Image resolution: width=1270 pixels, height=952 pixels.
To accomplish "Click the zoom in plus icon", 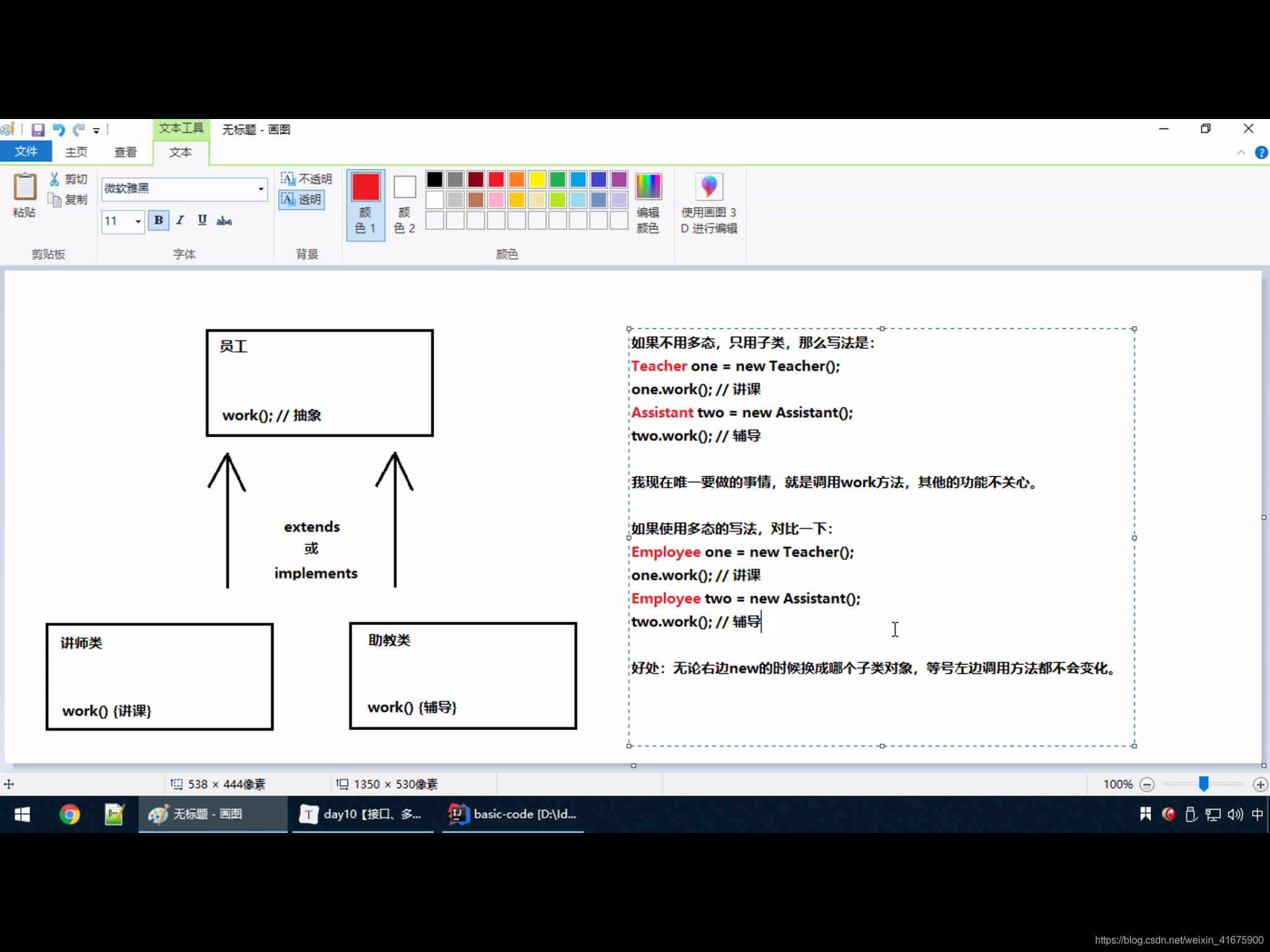I will pos(1259,785).
